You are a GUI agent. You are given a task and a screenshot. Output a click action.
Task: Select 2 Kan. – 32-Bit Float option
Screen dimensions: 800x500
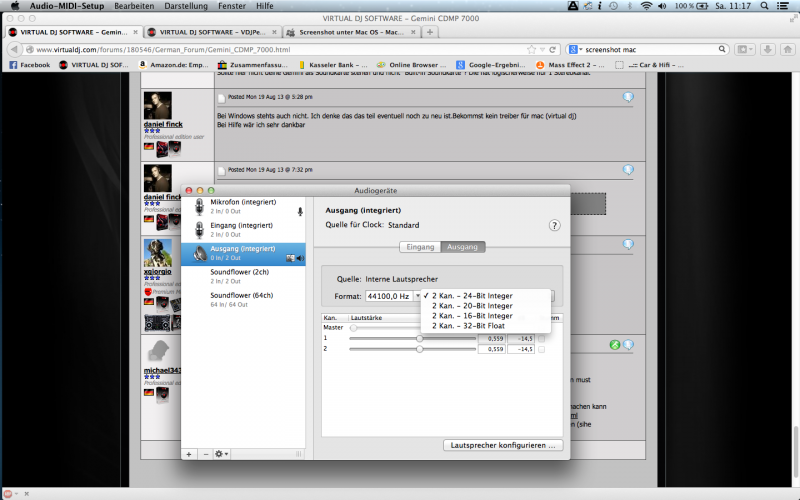(x=468, y=326)
